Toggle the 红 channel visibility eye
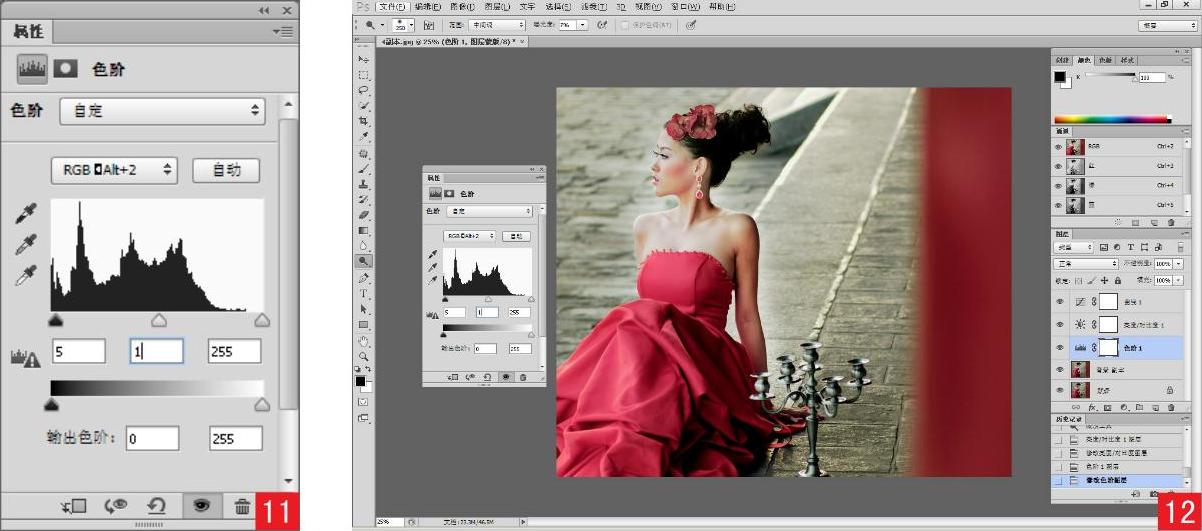1202x531 pixels. point(1059,166)
